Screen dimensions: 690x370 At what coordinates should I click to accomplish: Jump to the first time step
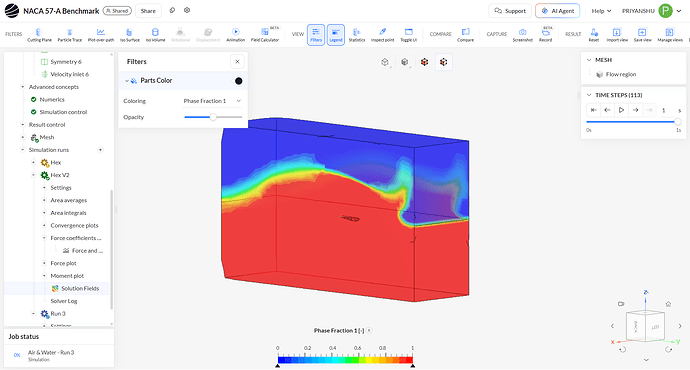coord(593,110)
